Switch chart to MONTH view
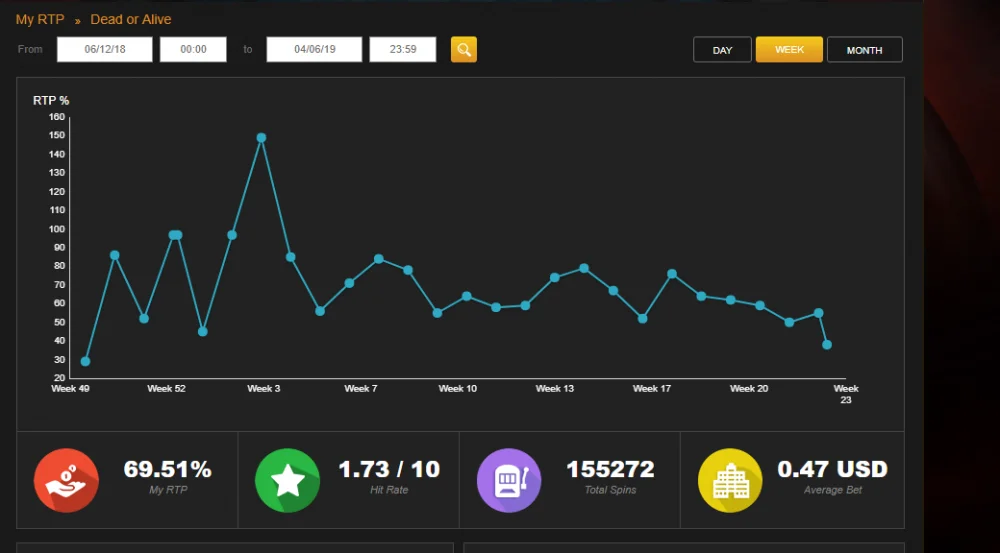 [865, 50]
